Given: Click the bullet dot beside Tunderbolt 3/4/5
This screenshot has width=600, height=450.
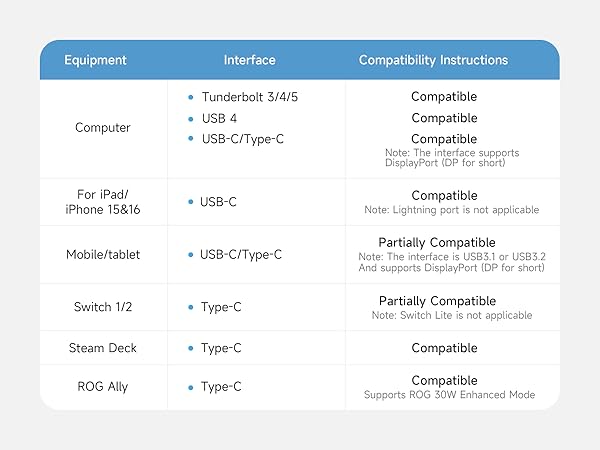Looking at the screenshot, I should (190, 97).
